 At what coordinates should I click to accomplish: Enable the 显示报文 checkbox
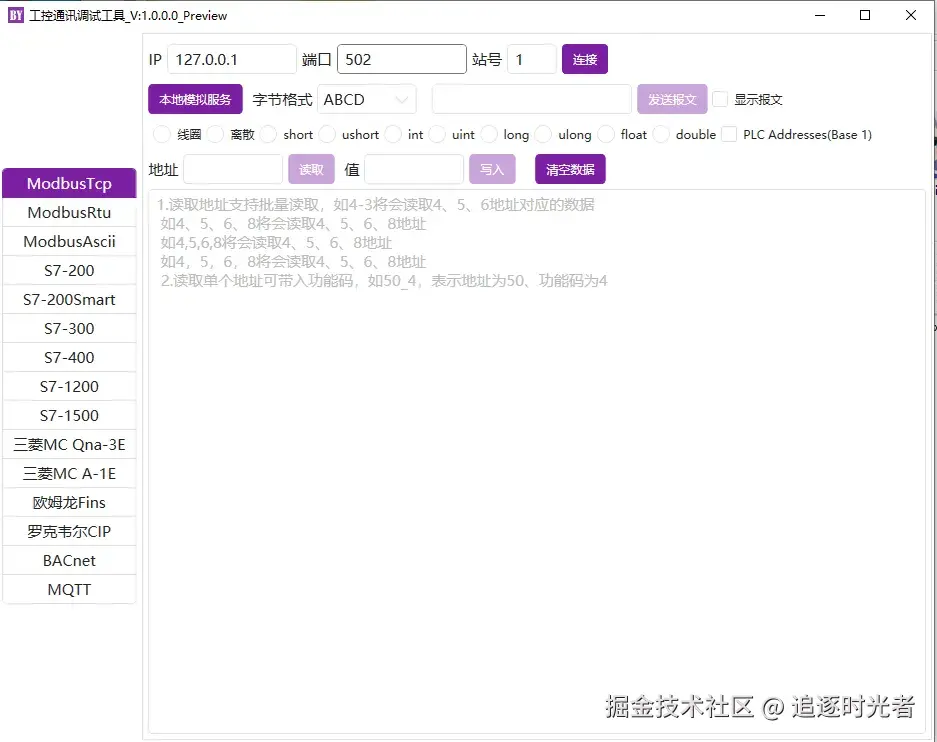pyautogui.click(x=720, y=99)
